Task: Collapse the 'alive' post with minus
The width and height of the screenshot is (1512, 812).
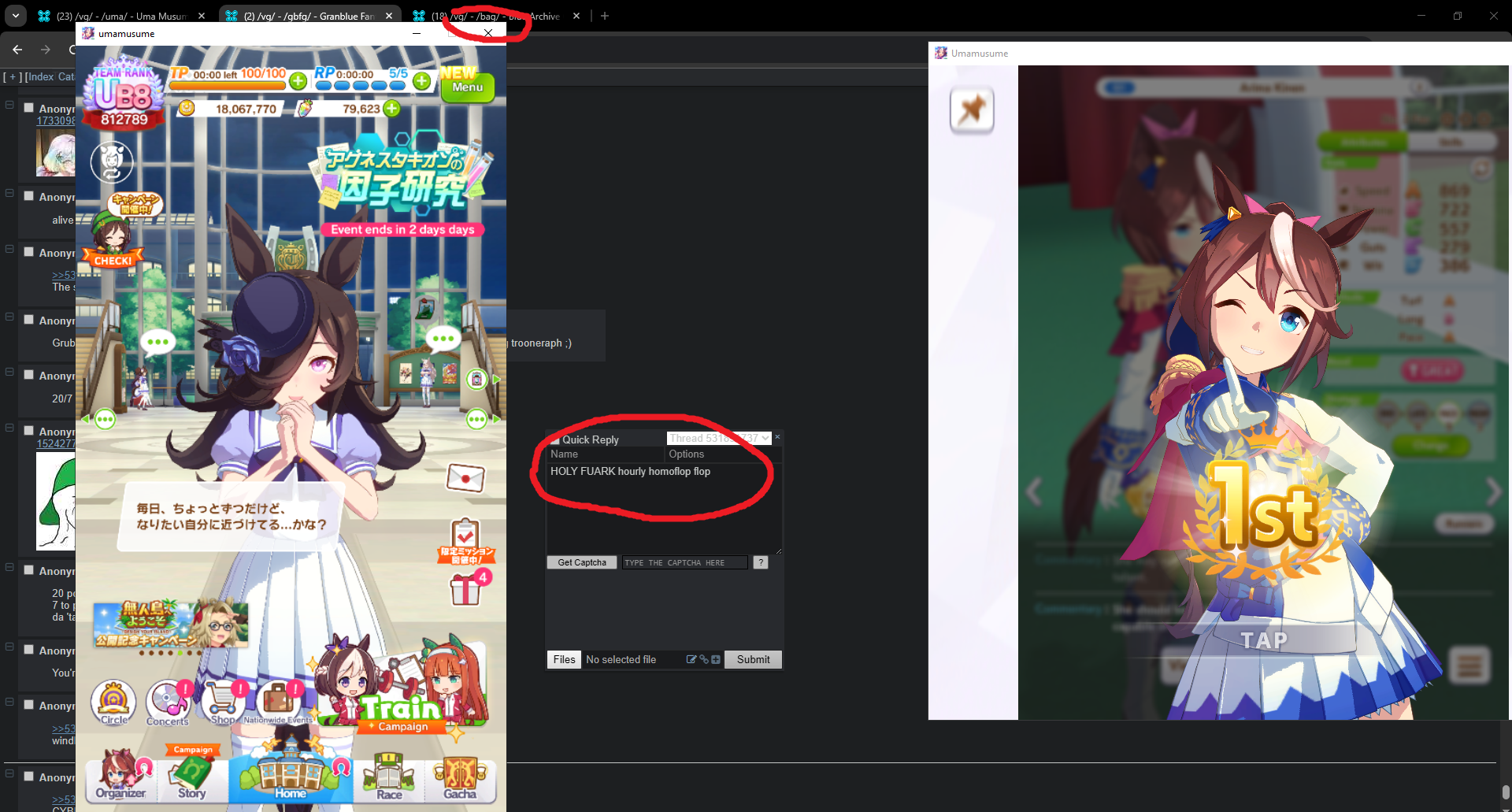Action: 9,193
